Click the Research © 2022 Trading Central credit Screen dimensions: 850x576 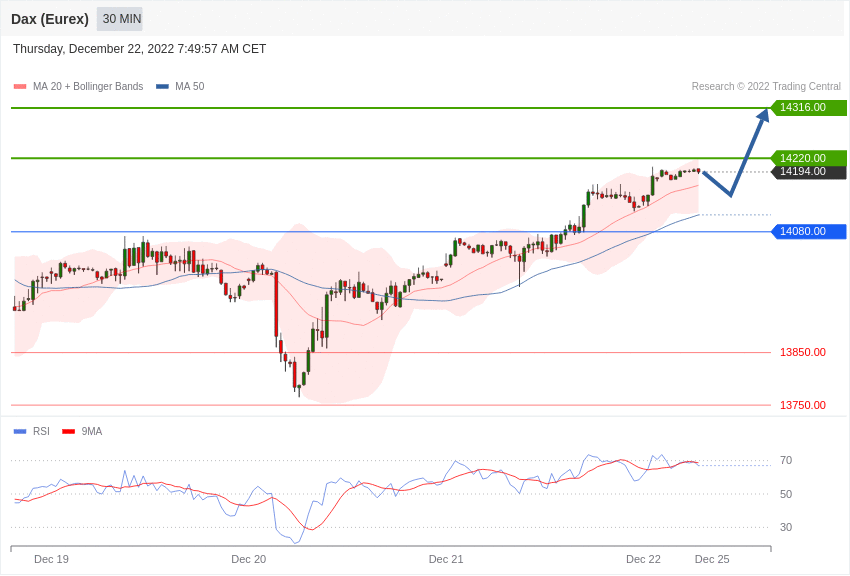pyautogui.click(x=766, y=86)
